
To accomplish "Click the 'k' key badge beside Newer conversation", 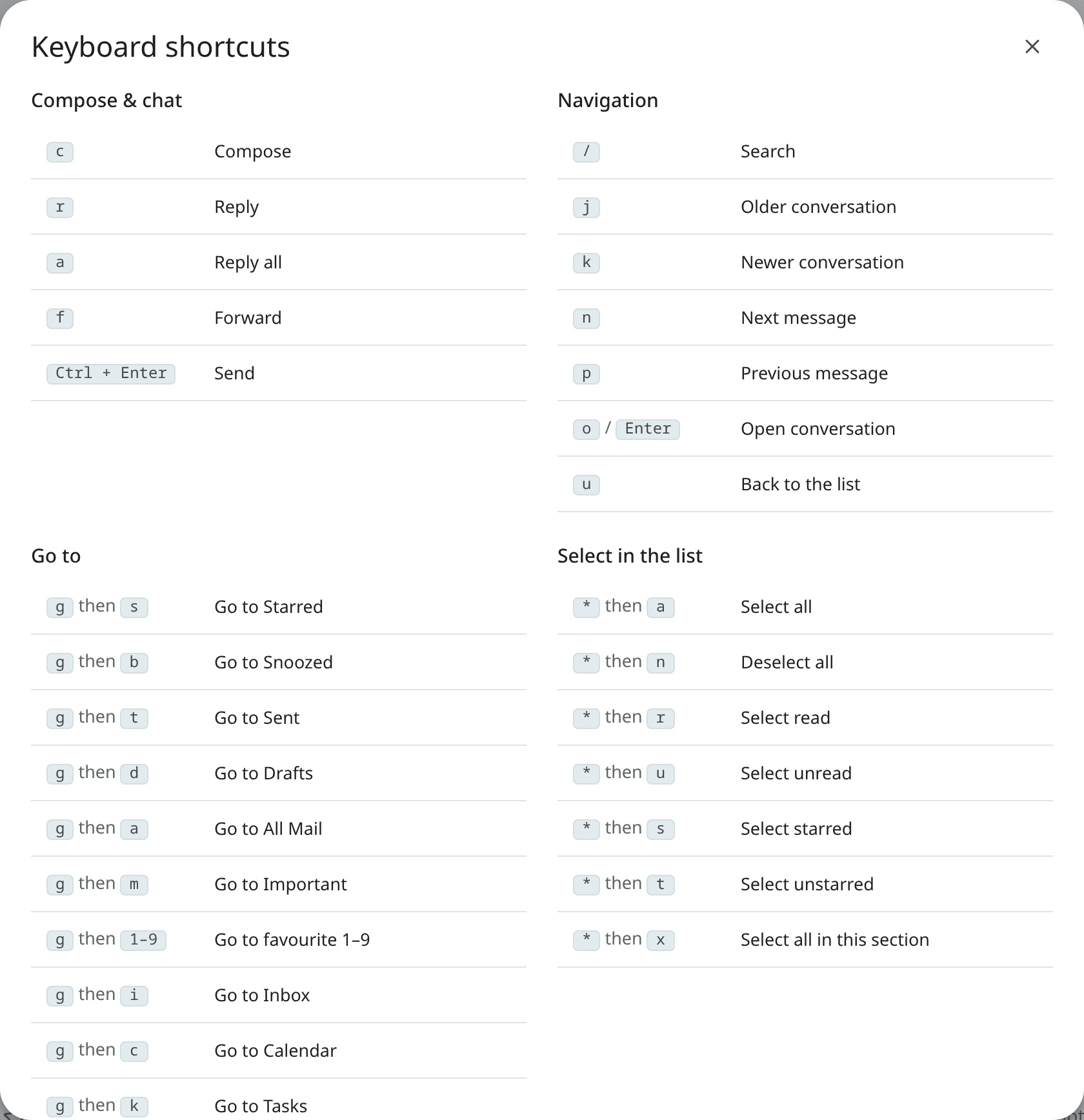I will click(587, 263).
